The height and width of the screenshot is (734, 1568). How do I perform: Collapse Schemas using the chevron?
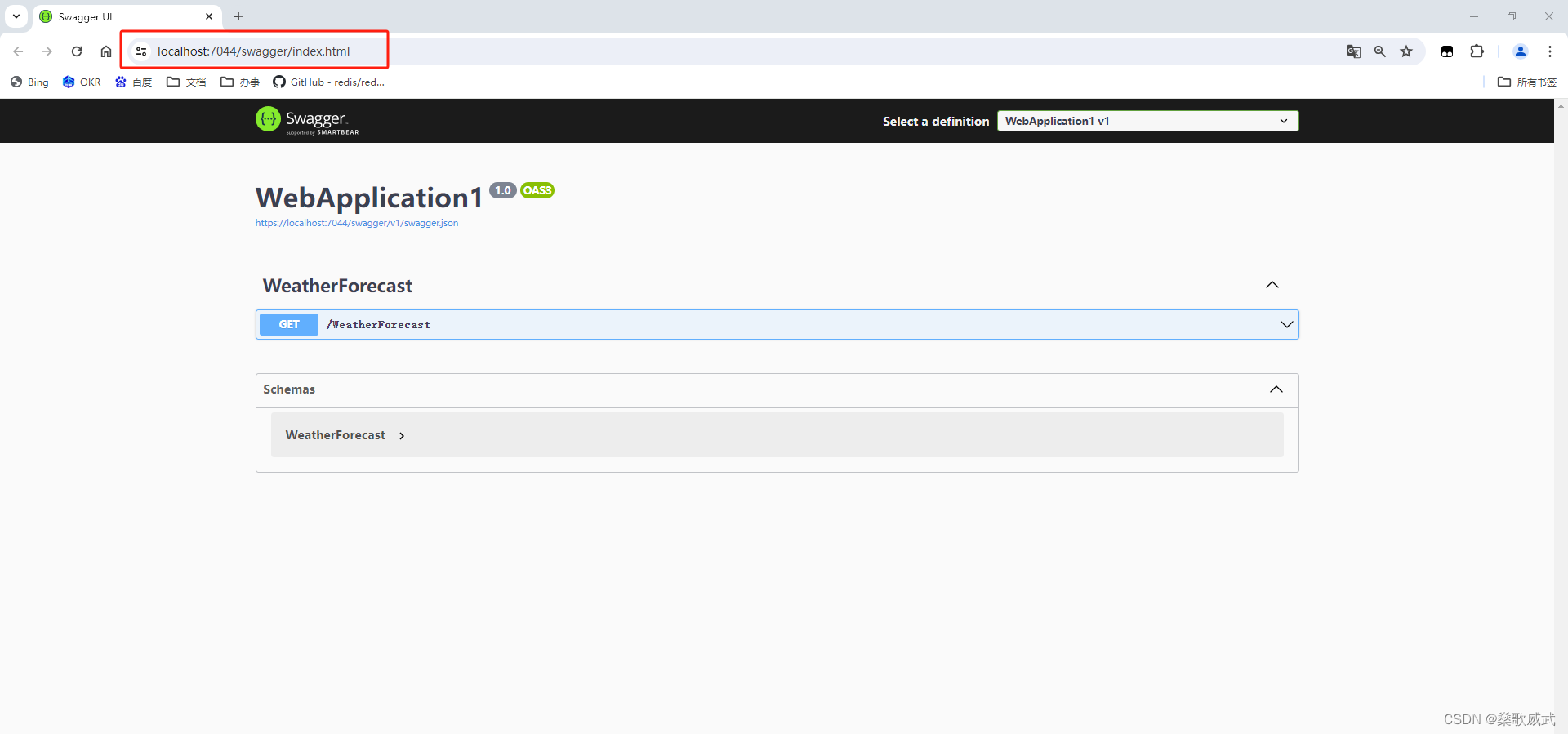pos(1276,389)
